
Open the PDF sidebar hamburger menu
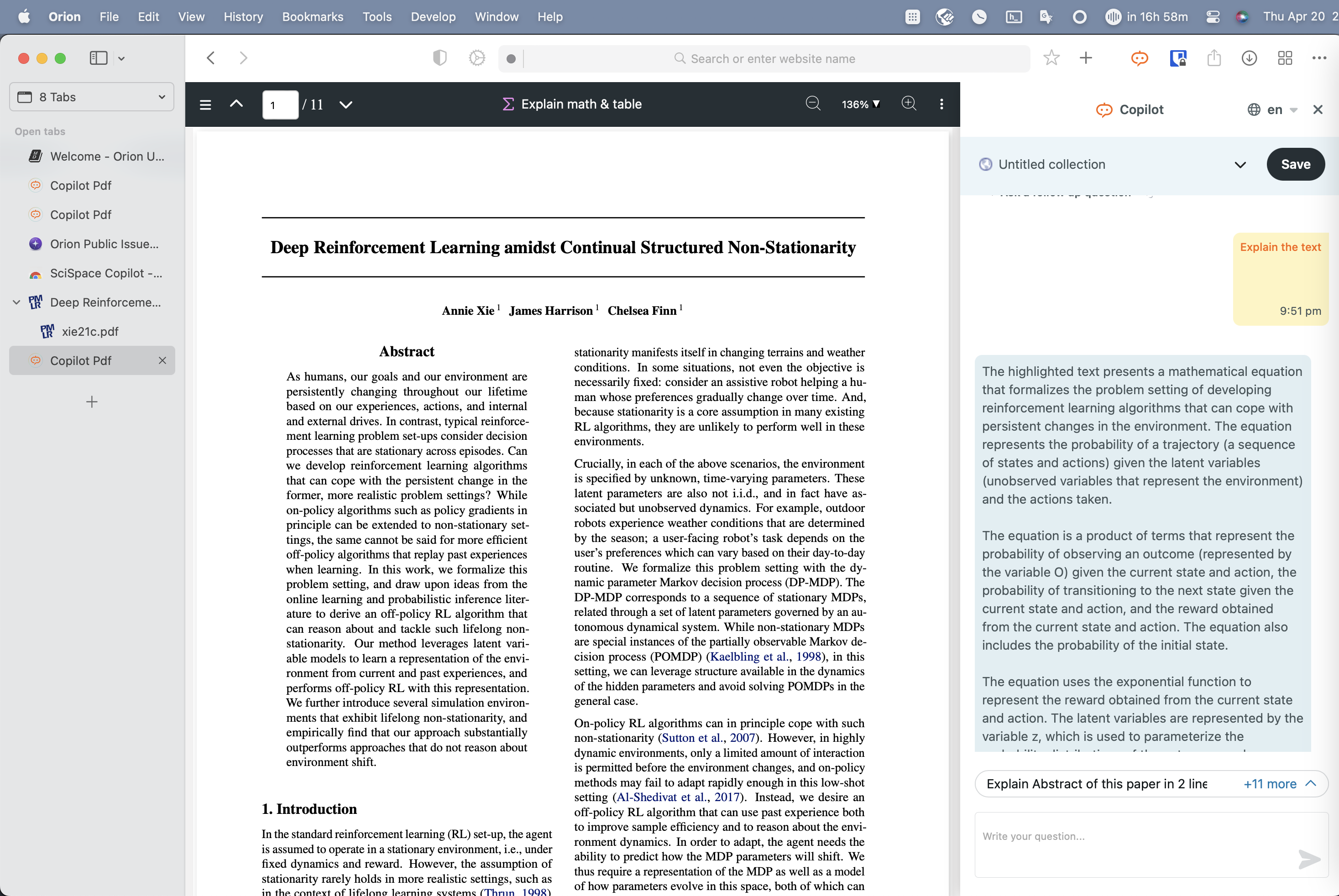pos(205,104)
